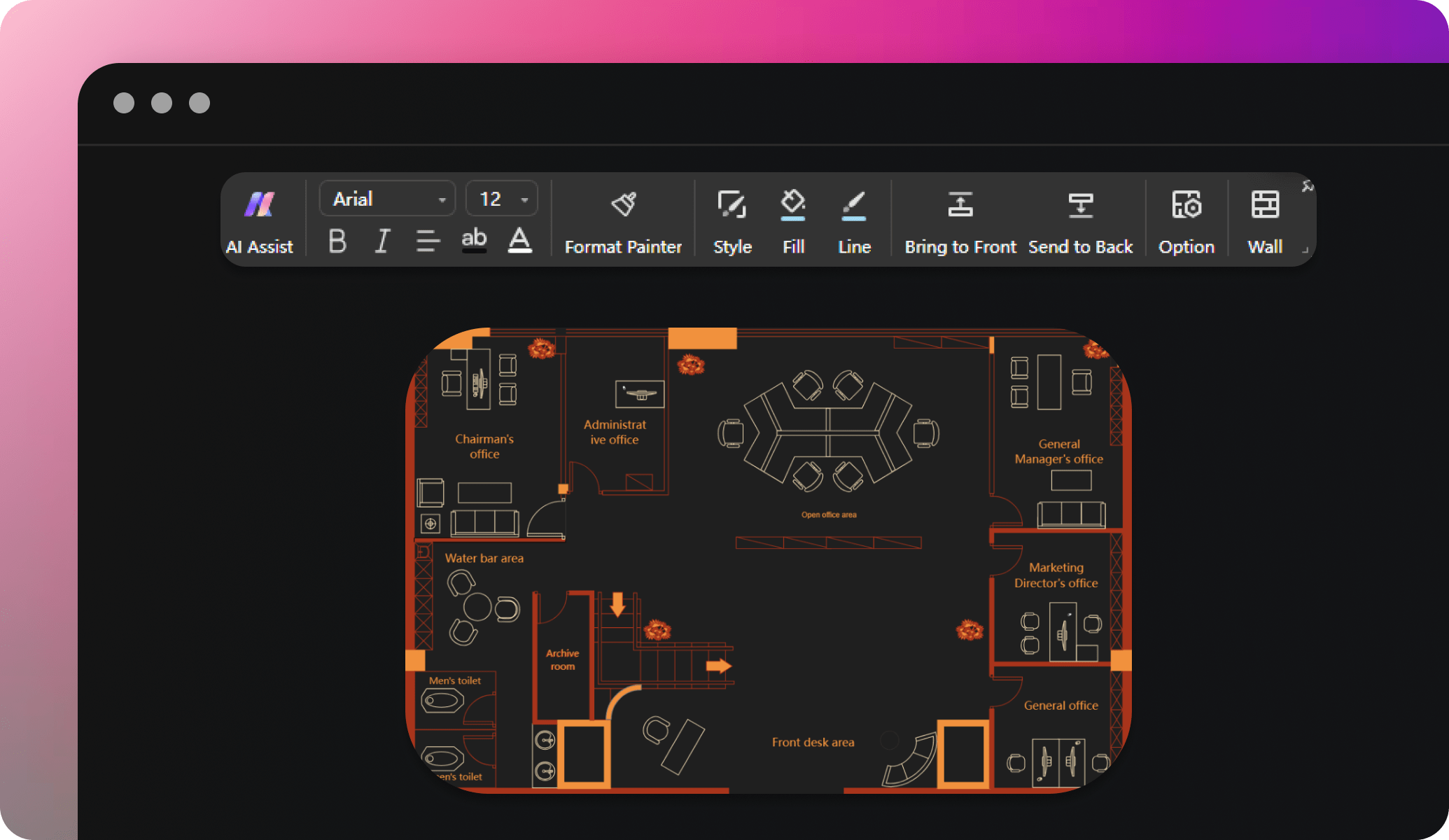Bring the selected shape to front
The image size is (1449, 840).
click(x=960, y=221)
